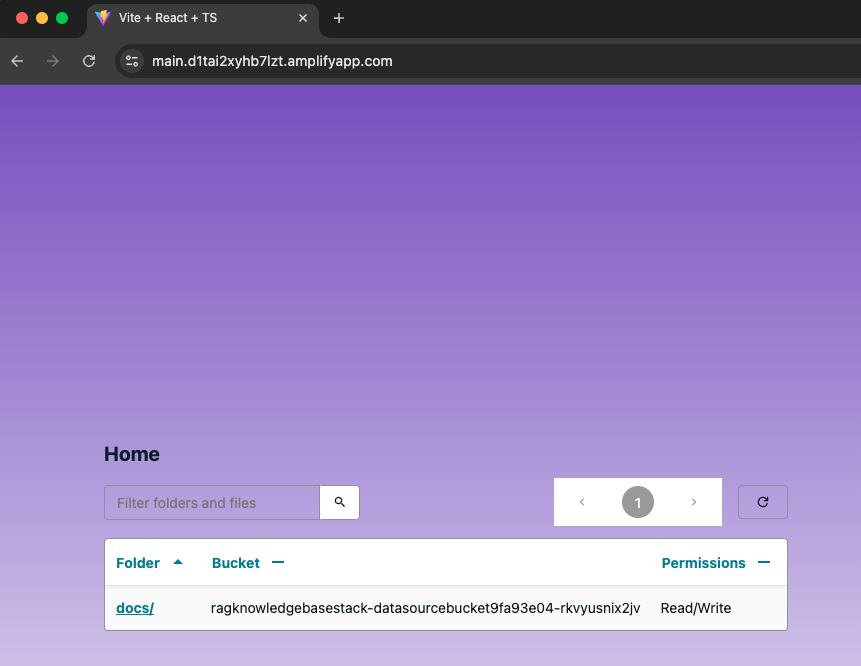Click the browser forward arrow
Image resolution: width=861 pixels, height=666 pixels.
(53, 61)
